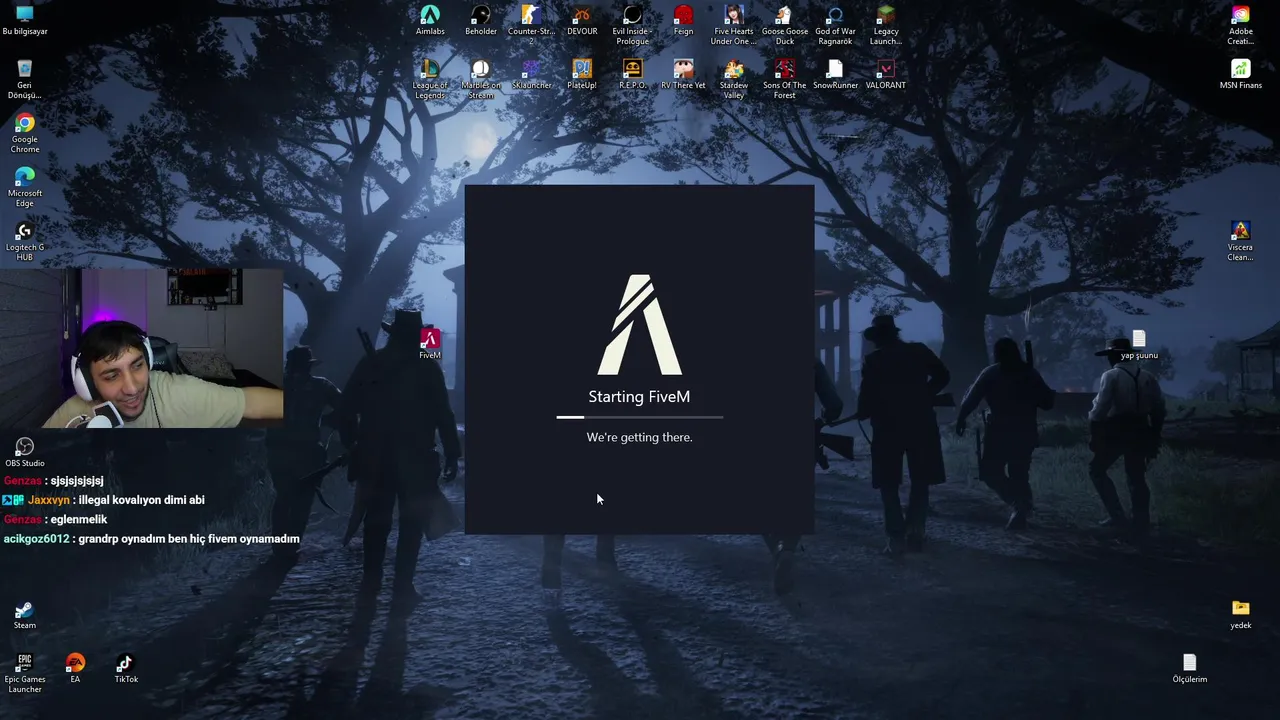Launch Epic Games Launcher shortcut

coord(25,673)
